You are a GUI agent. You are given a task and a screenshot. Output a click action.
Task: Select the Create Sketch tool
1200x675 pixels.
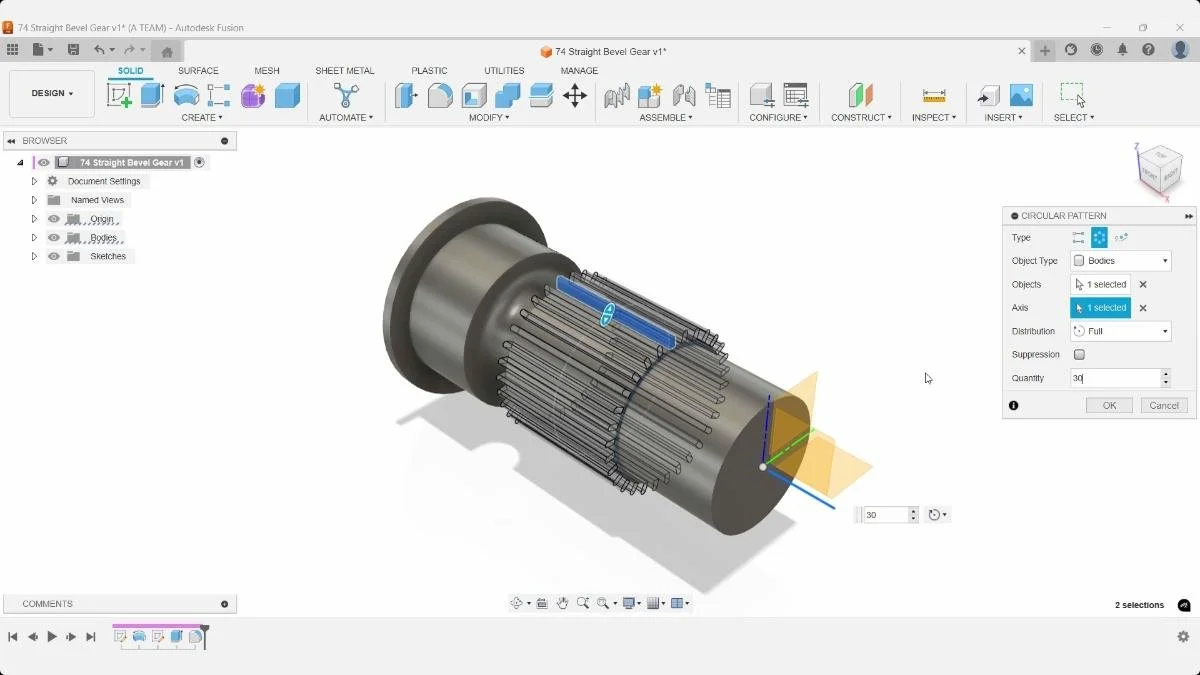pos(119,95)
